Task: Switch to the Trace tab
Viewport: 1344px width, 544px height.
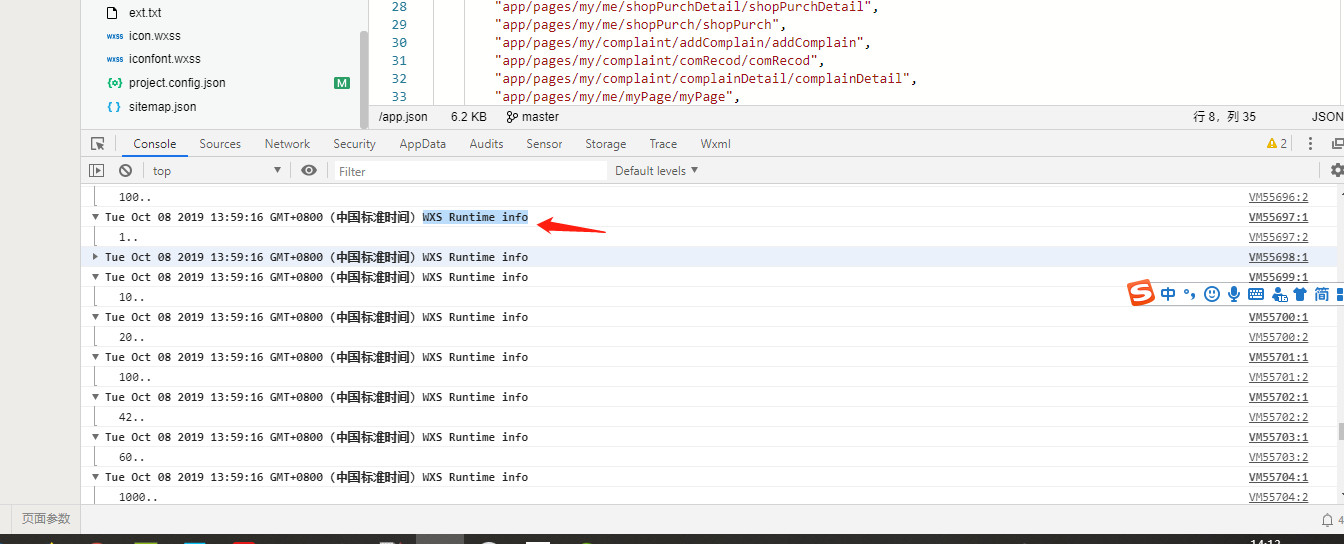Action: (663, 144)
